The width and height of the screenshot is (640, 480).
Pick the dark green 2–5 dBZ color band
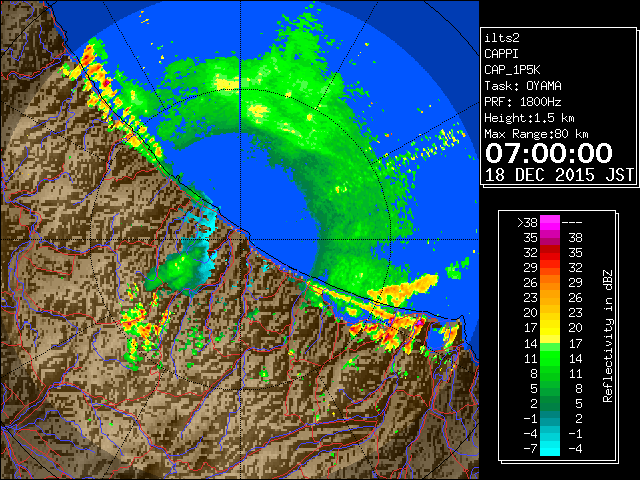550,403
